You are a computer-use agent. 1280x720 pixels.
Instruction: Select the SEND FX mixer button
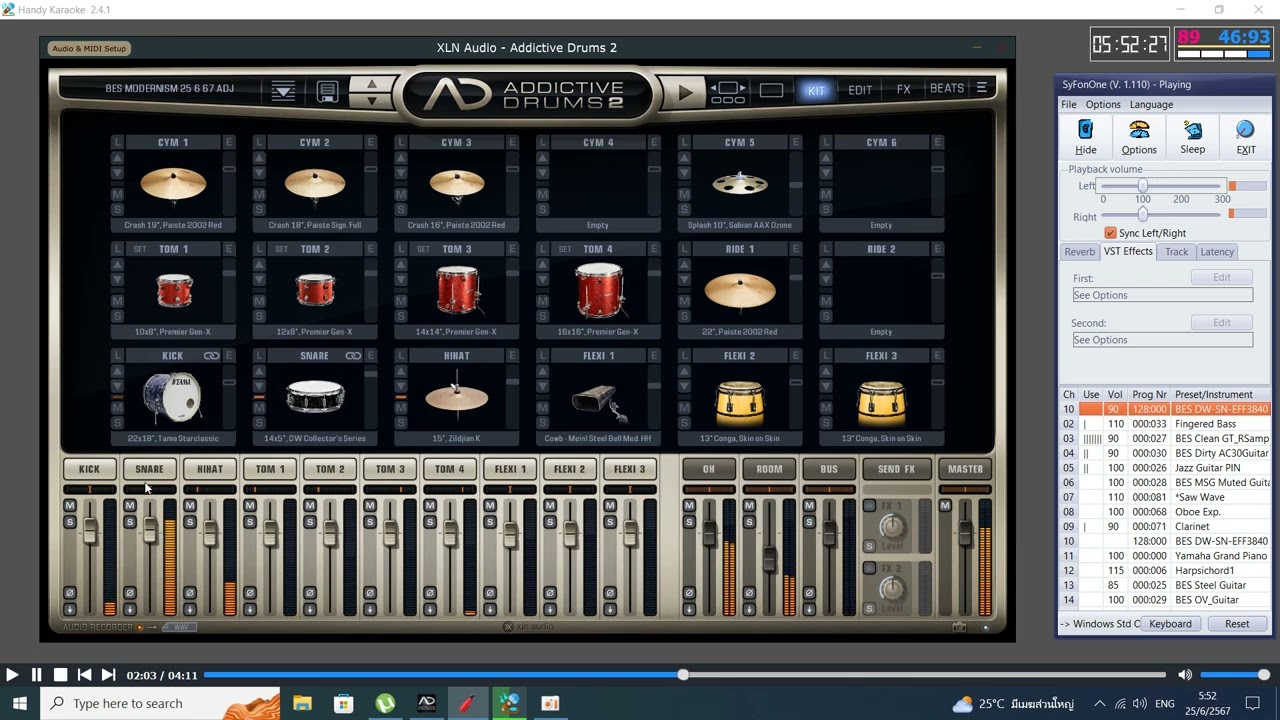(896, 469)
